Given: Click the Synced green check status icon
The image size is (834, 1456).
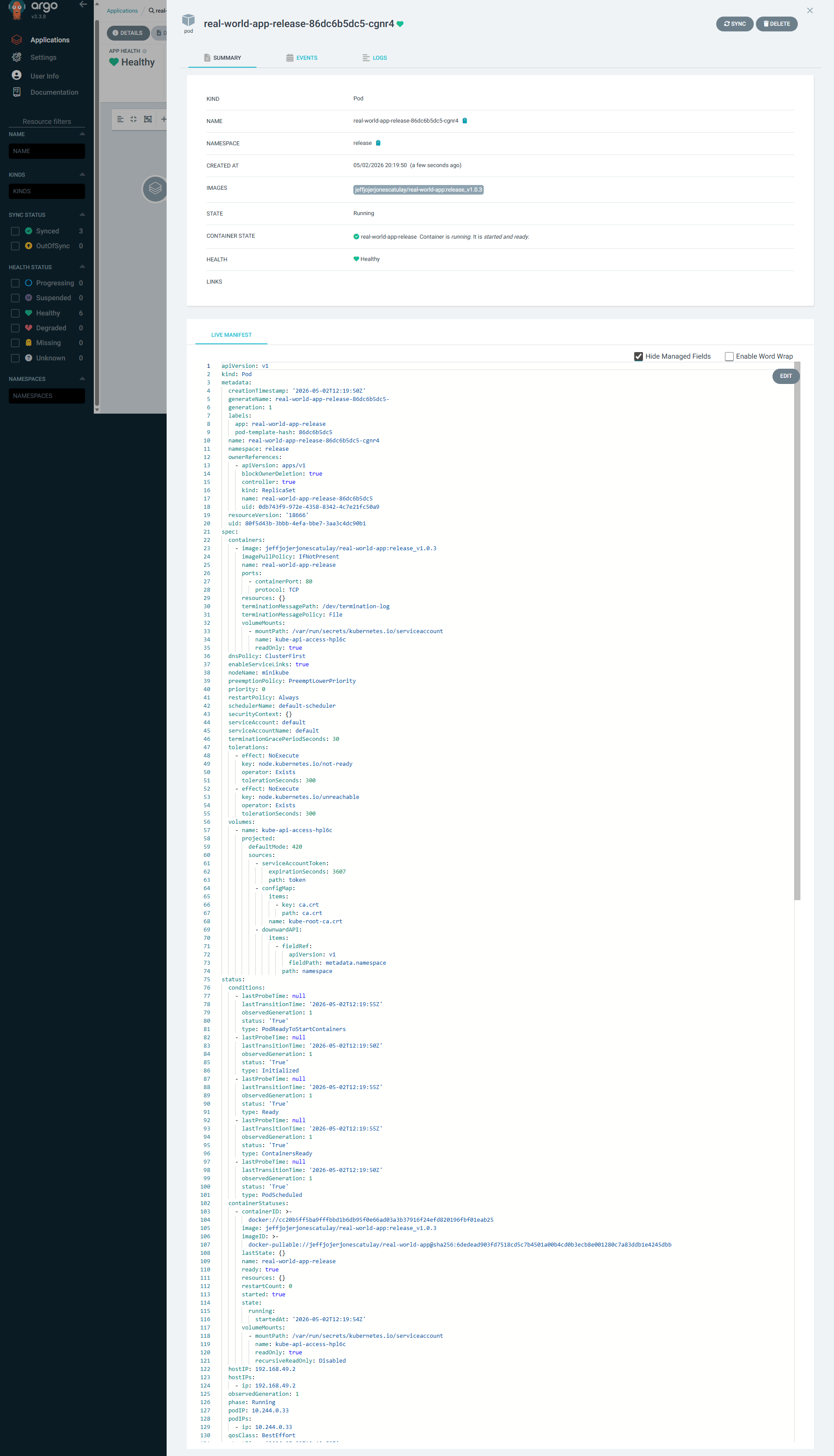Looking at the screenshot, I should pos(29,231).
